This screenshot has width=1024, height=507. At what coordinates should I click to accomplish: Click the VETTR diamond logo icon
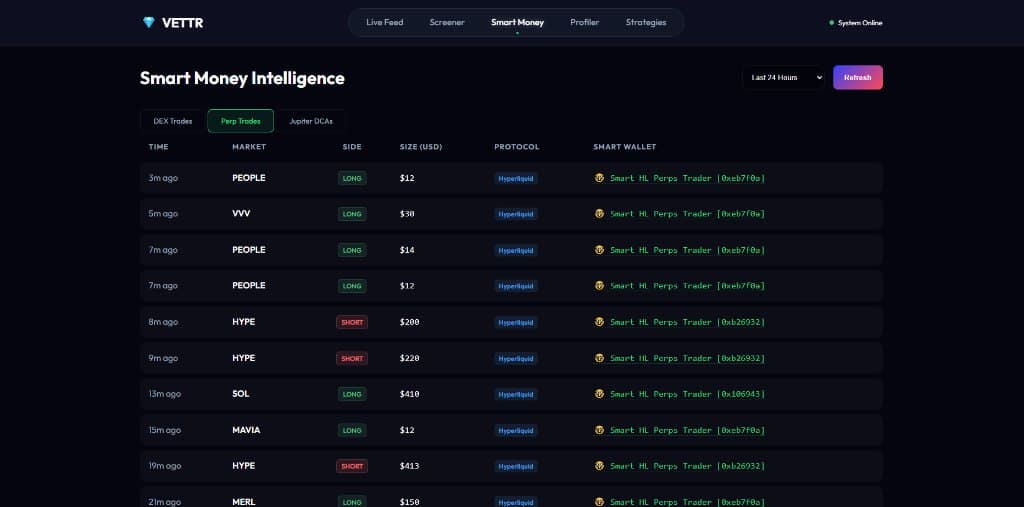point(149,22)
